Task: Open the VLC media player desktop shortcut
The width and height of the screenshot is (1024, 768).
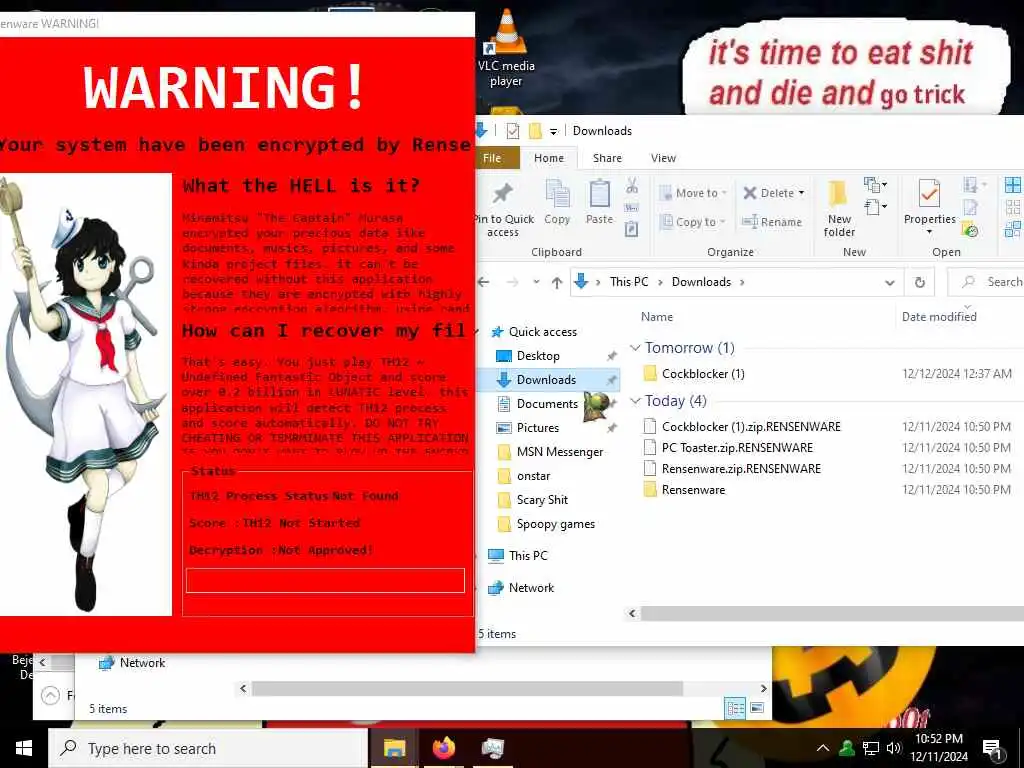Action: point(507,49)
